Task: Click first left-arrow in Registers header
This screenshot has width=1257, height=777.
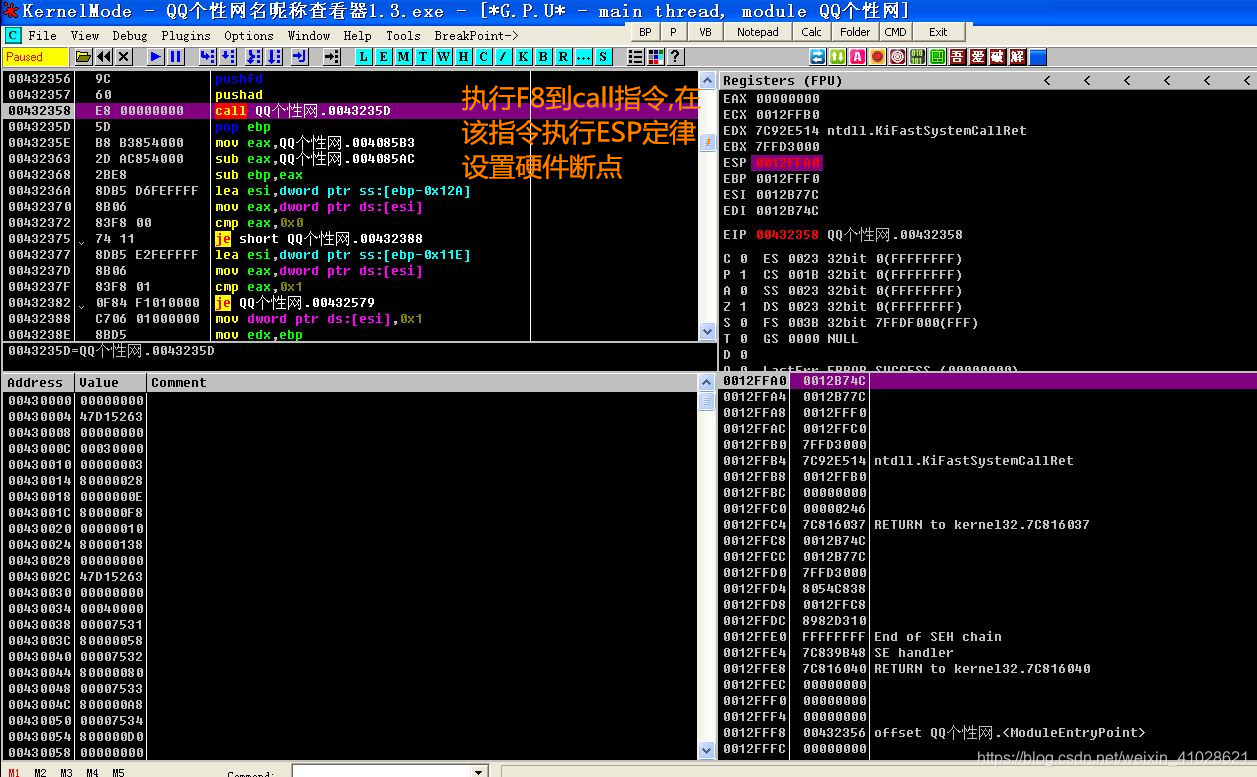Action: (1047, 80)
